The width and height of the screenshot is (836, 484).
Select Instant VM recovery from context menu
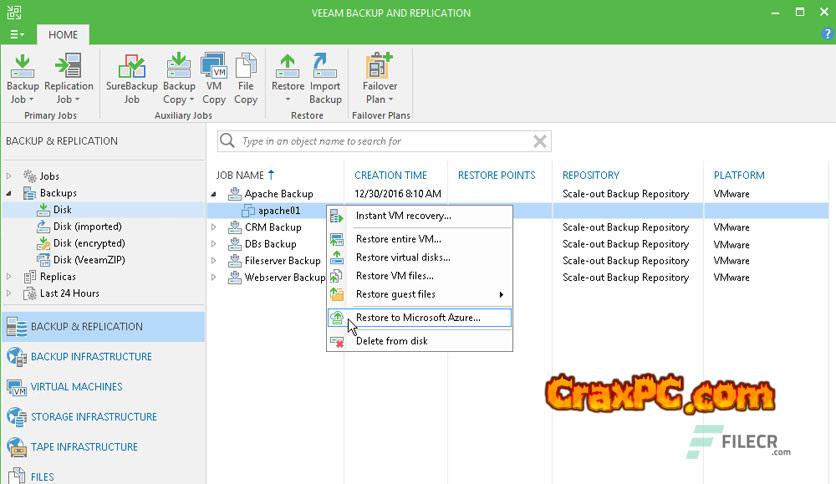pyautogui.click(x=403, y=215)
